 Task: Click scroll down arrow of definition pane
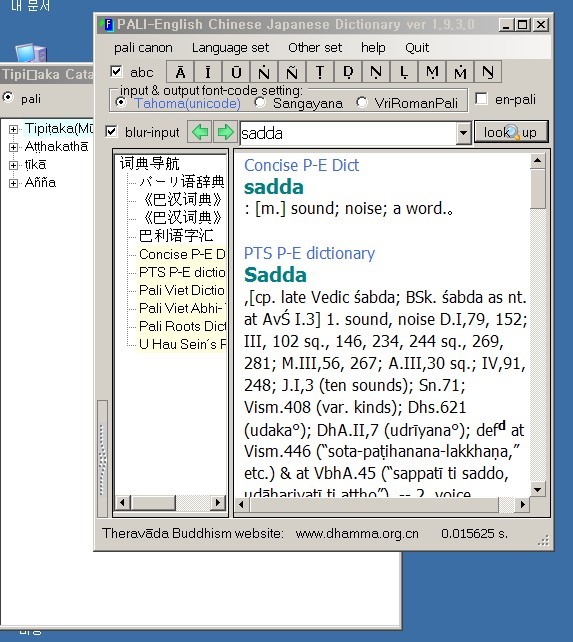pyautogui.click(x=538, y=489)
